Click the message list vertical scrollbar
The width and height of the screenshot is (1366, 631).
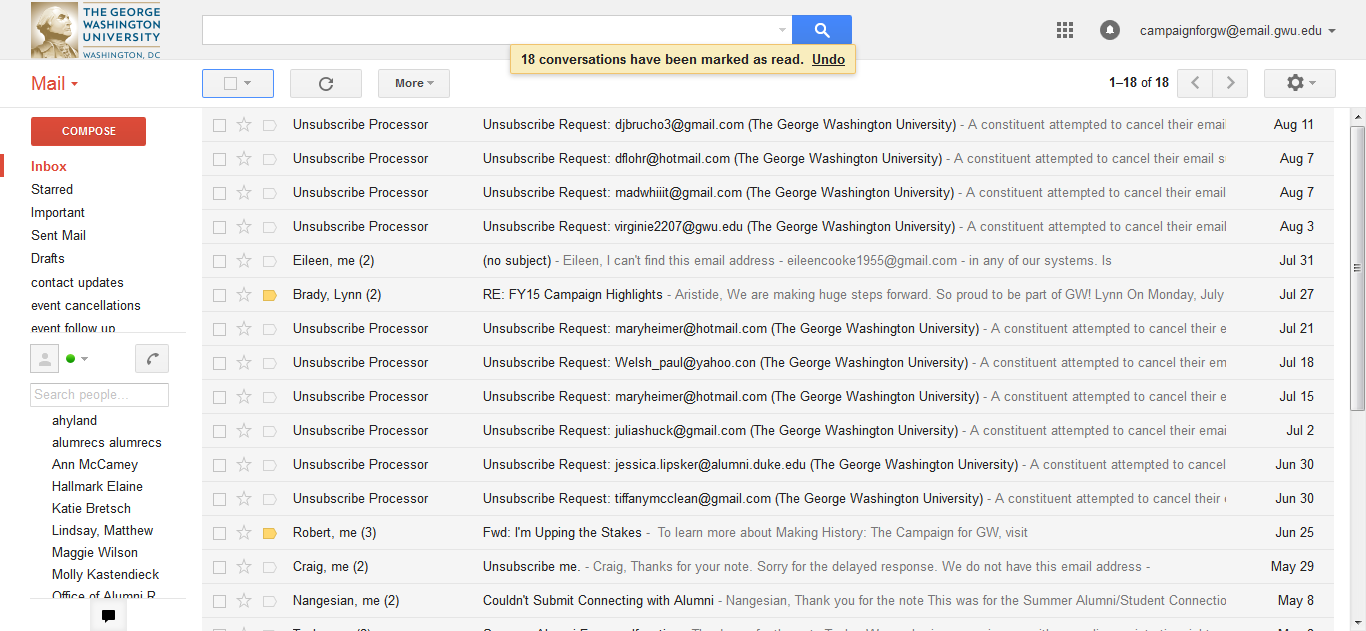tap(1357, 268)
